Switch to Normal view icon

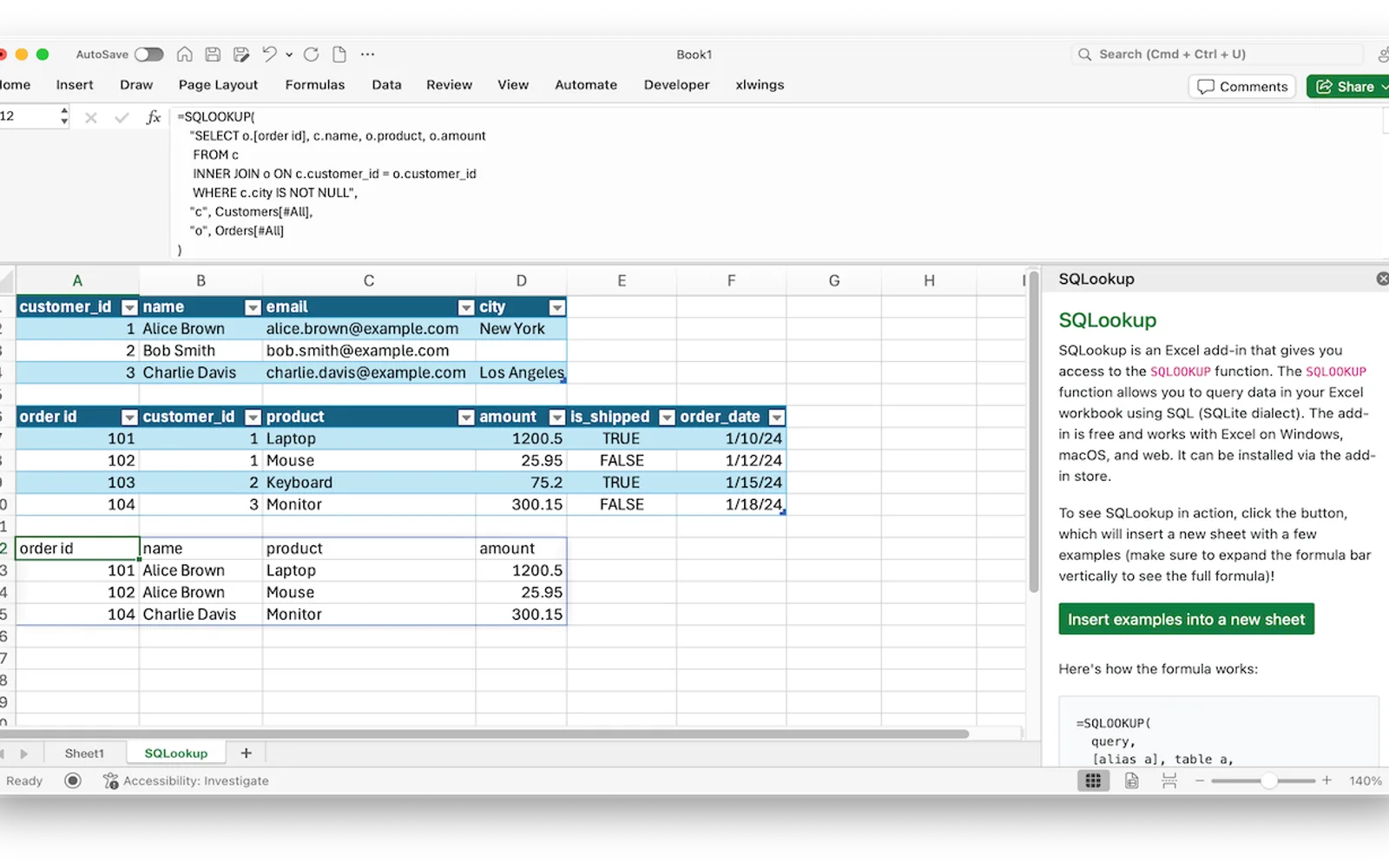click(1093, 781)
